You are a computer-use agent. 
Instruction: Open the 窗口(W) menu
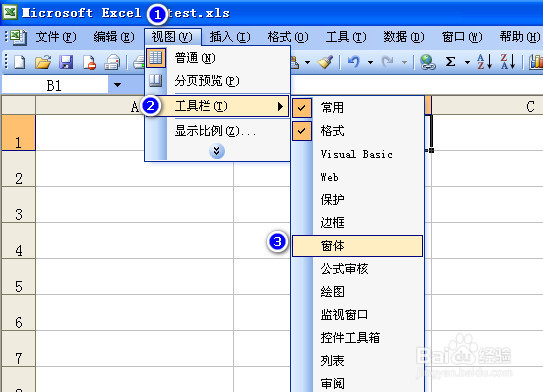coord(462,37)
